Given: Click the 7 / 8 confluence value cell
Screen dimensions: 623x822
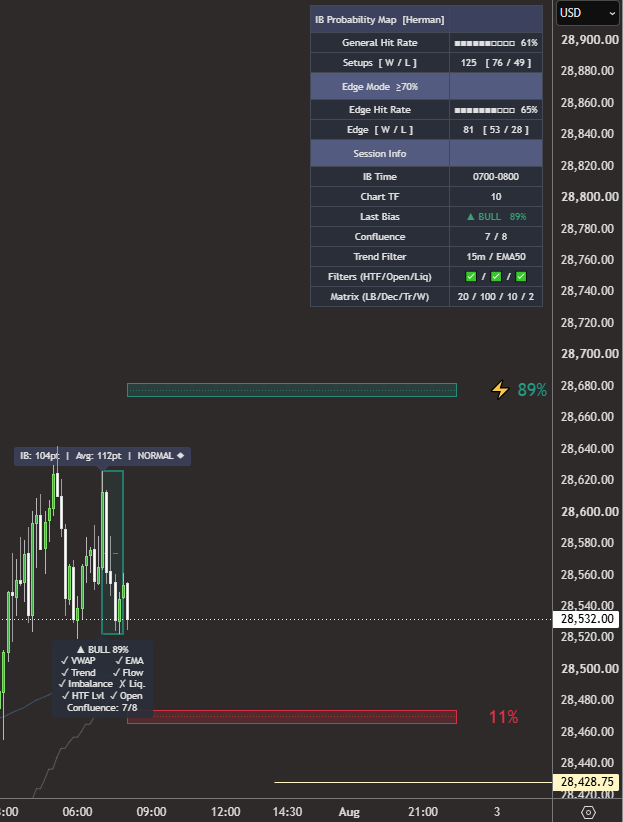Looking at the screenshot, I should [x=496, y=236].
